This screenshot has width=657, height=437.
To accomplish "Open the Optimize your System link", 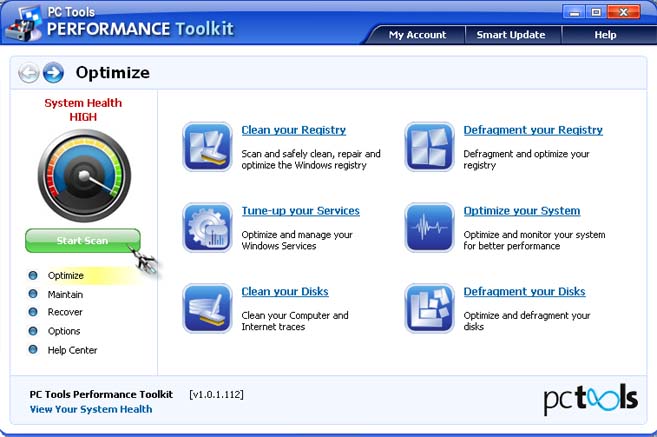I will [x=522, y=211].
